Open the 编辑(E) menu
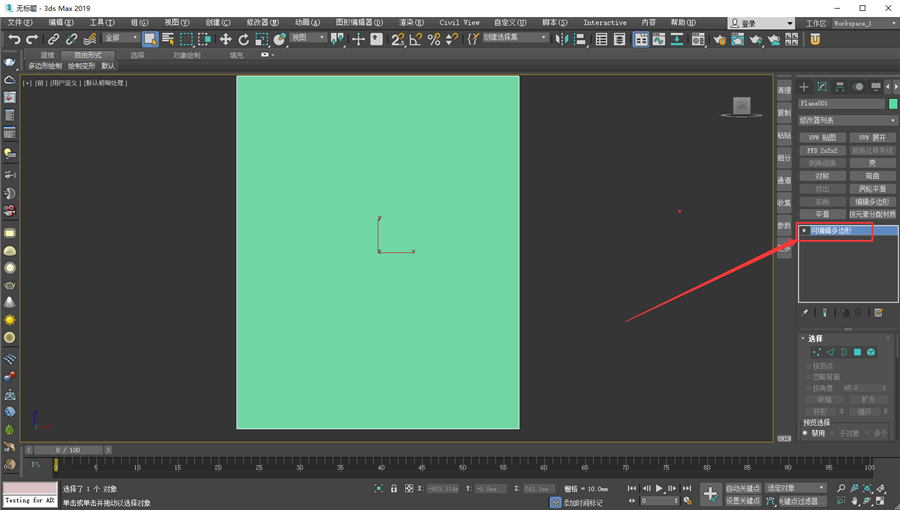 61,22
